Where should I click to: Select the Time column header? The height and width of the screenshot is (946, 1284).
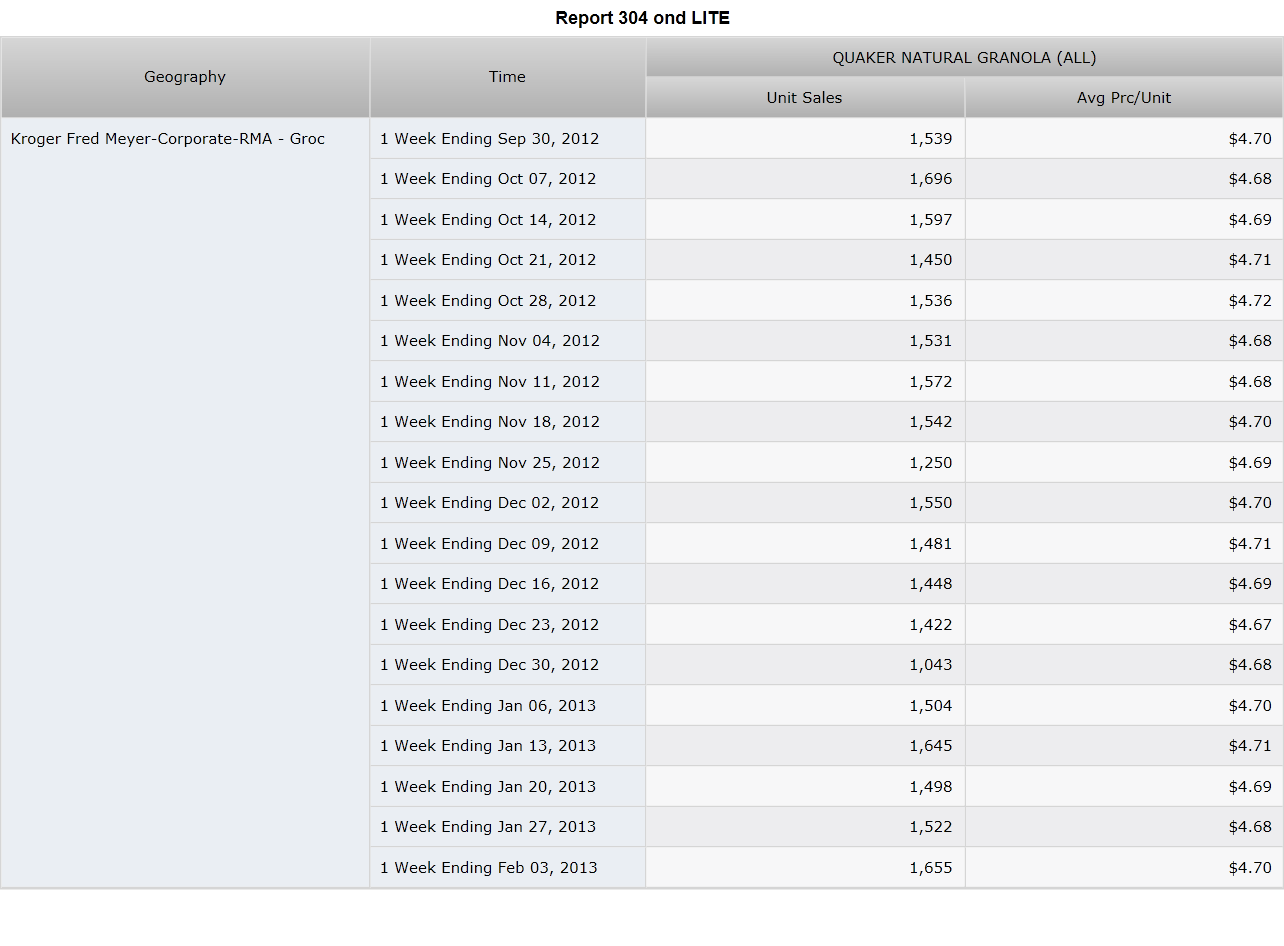coord(508,77)
